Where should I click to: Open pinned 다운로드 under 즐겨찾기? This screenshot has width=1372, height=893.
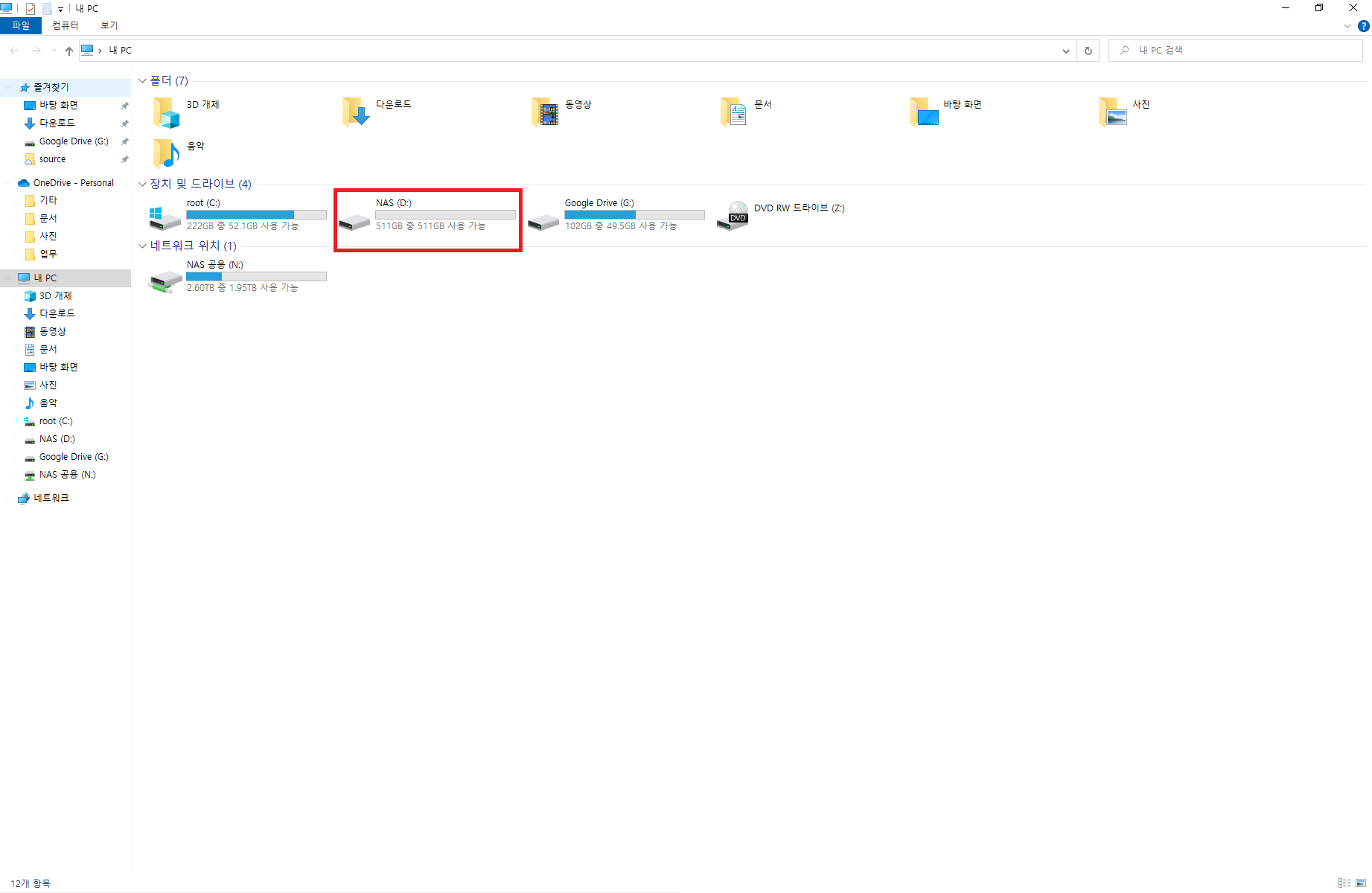click(x=57, y=124)
